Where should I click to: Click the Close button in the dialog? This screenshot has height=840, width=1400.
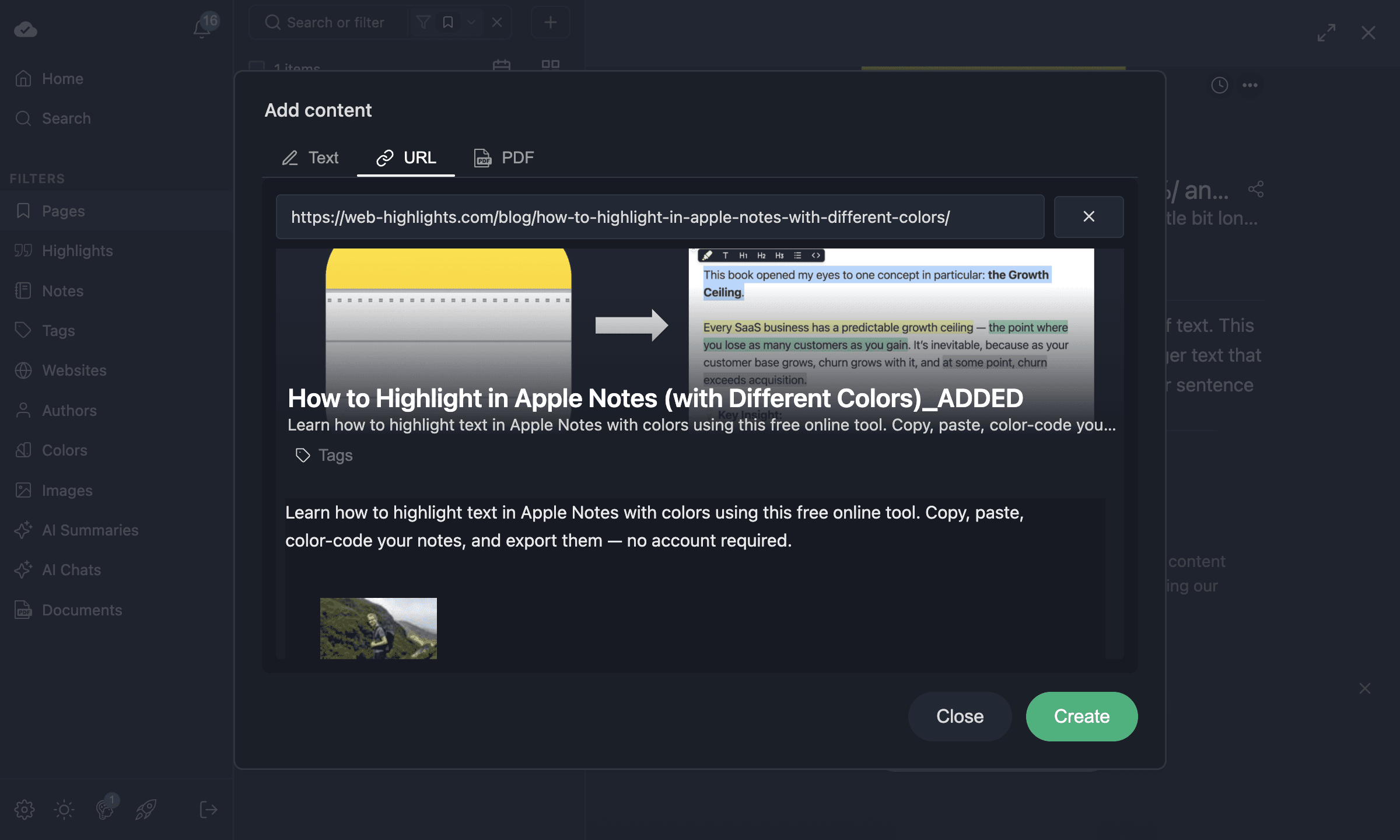click(x=960, y=716)
